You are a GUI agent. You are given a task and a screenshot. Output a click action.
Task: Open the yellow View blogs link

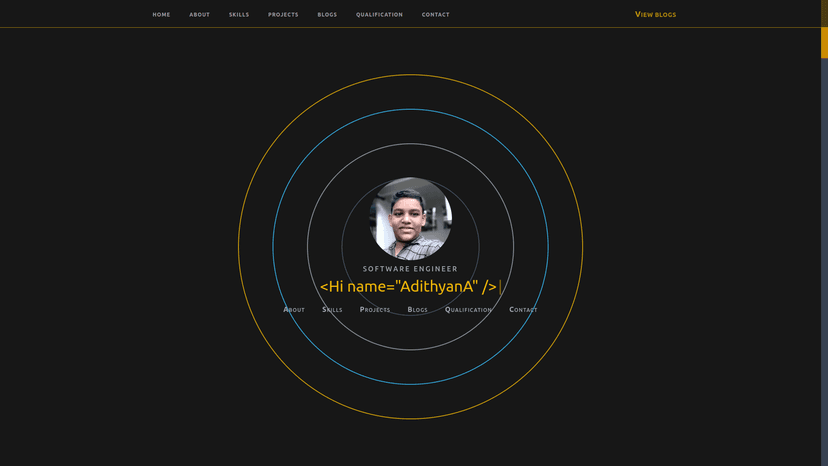pos(655,15)
